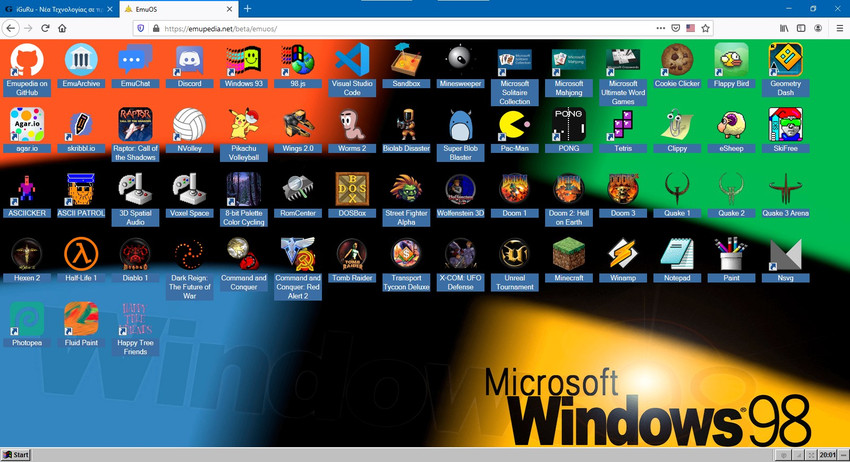Open Notepad

coord(677,254)
